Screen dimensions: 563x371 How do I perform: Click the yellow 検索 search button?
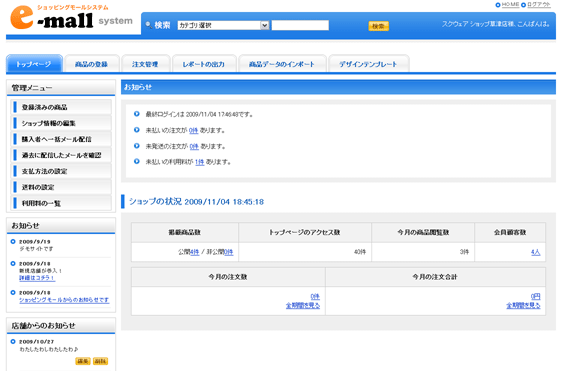coord(378,26)
